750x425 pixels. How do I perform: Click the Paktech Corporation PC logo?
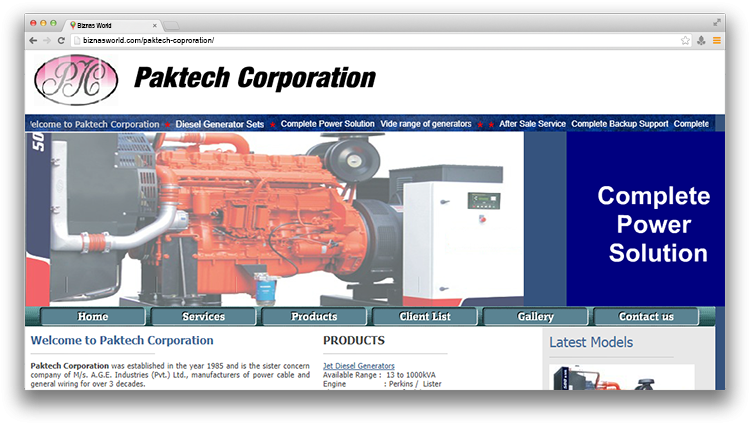coord(75,81)
